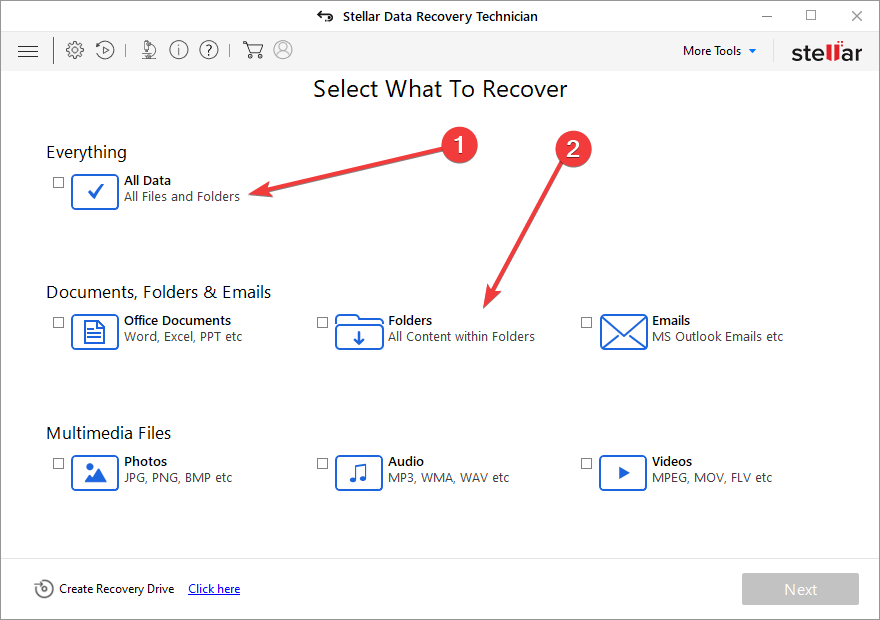The height and width of the screenshot is (620, 880).
Task: Click the Photos label text
Action: (x=145, y=461)
